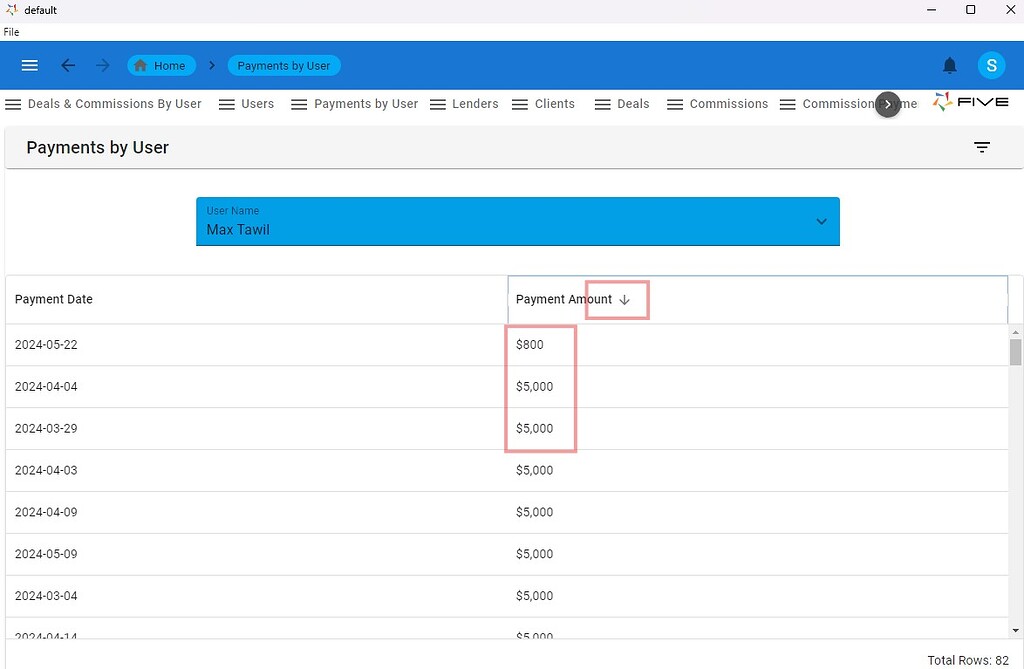The width and height of the screenshot is (1024, 669).
Task: Click the Payments by User breadcrumb
Action: tap(283, 65)
